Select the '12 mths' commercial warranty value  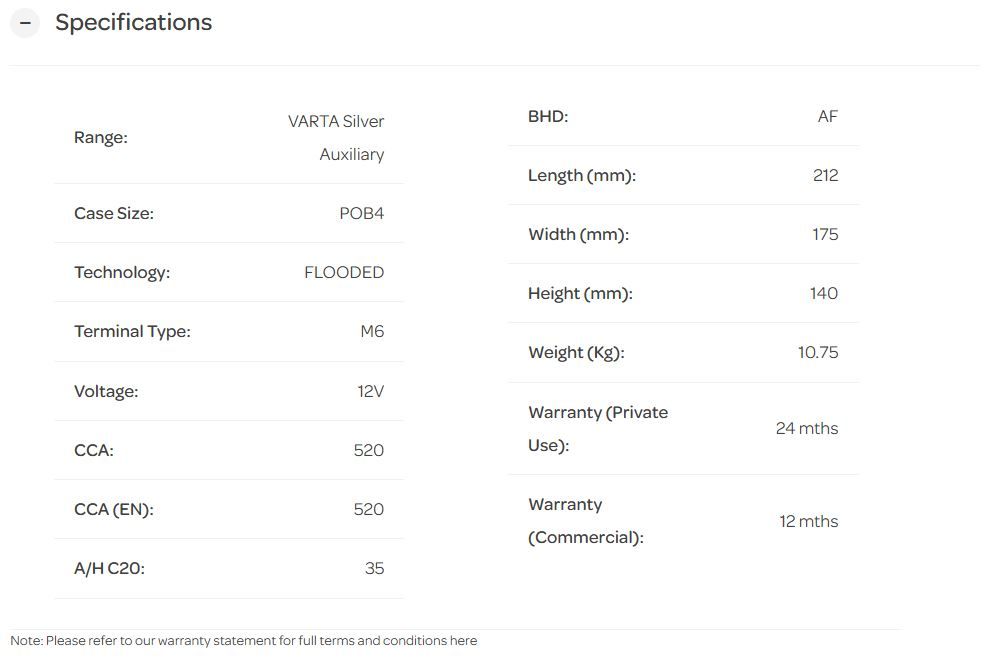click(808, 521)
